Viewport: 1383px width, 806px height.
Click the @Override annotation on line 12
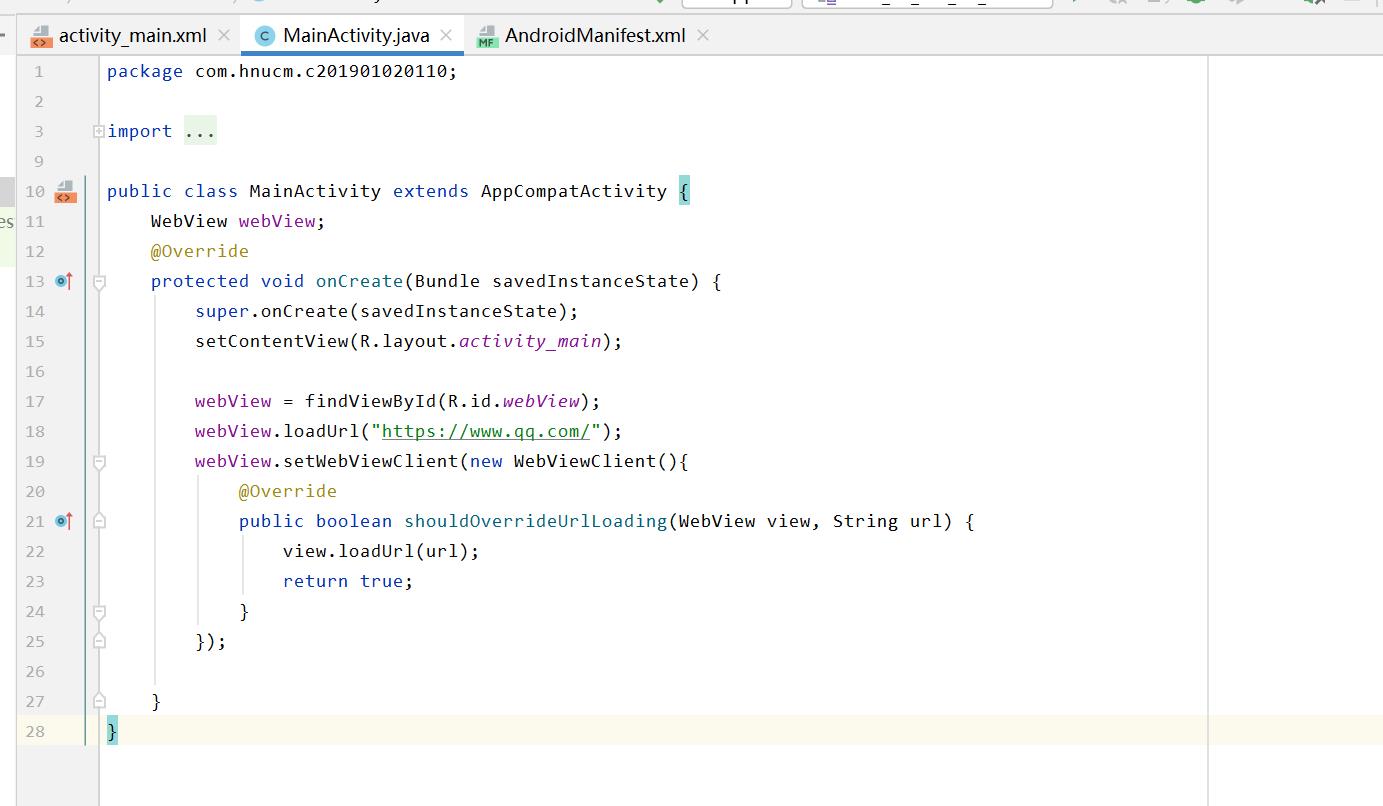[200, 251]
